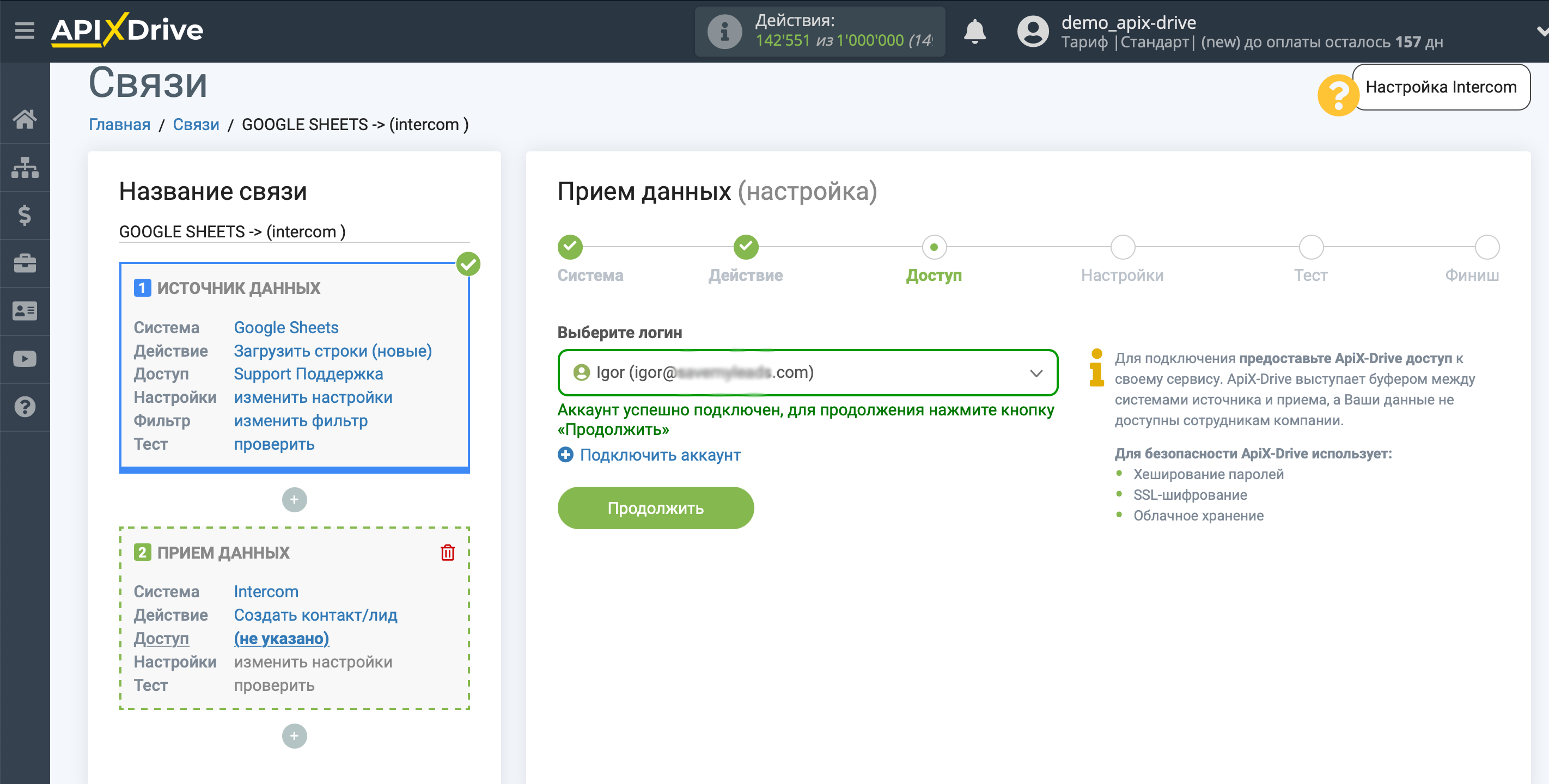This screenshot has height=784, width=1549.
Task: Click demo_apix-drive account name
Action: tap(1129, 22)
